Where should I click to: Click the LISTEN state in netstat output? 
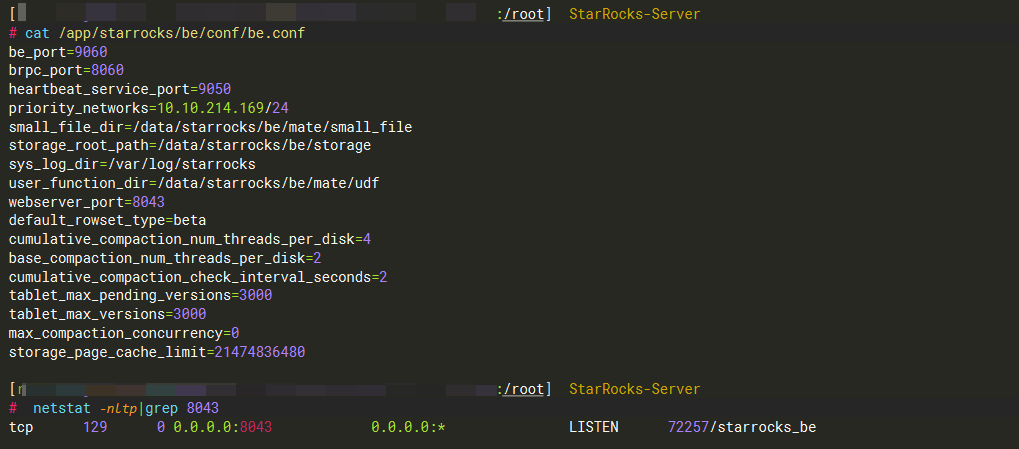(x=594, y=427)
